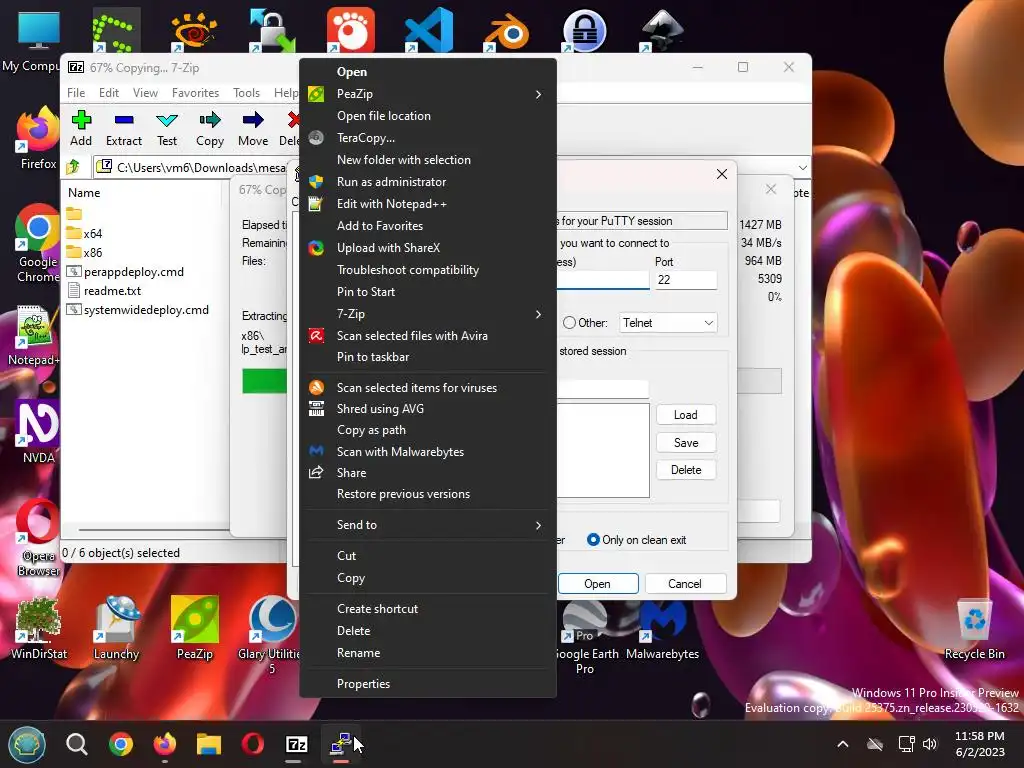Choose Shred using AVG
The width and height of the screenshot is (1024, 768).
pos(428,409)
